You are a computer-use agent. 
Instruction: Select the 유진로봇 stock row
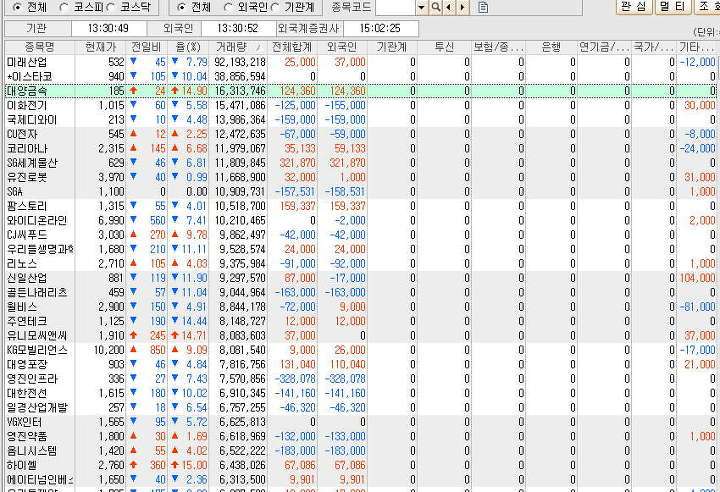(x=360, y=177)
